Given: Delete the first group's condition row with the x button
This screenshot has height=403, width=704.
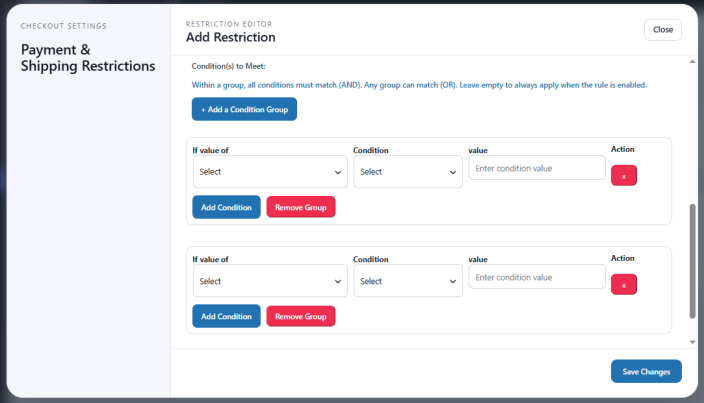Looking at the screenshot, I should [x=624, y=175].
